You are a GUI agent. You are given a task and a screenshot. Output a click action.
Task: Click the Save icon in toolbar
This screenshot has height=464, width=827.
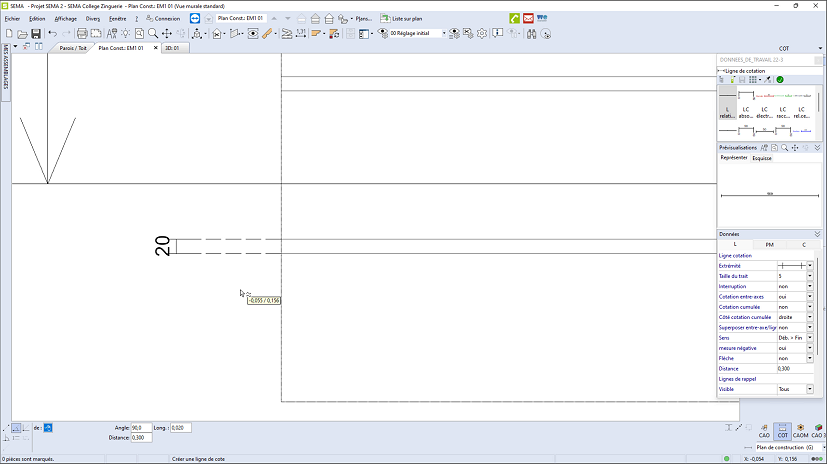(x=36, y=33)
